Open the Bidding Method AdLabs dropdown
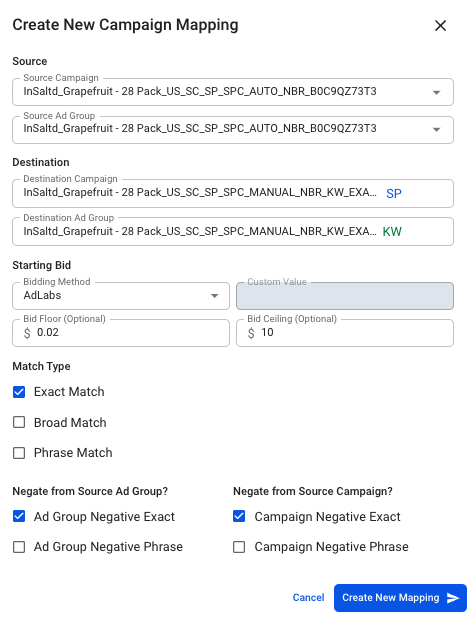Screen dimensions: 471x617 pos(121,296)
